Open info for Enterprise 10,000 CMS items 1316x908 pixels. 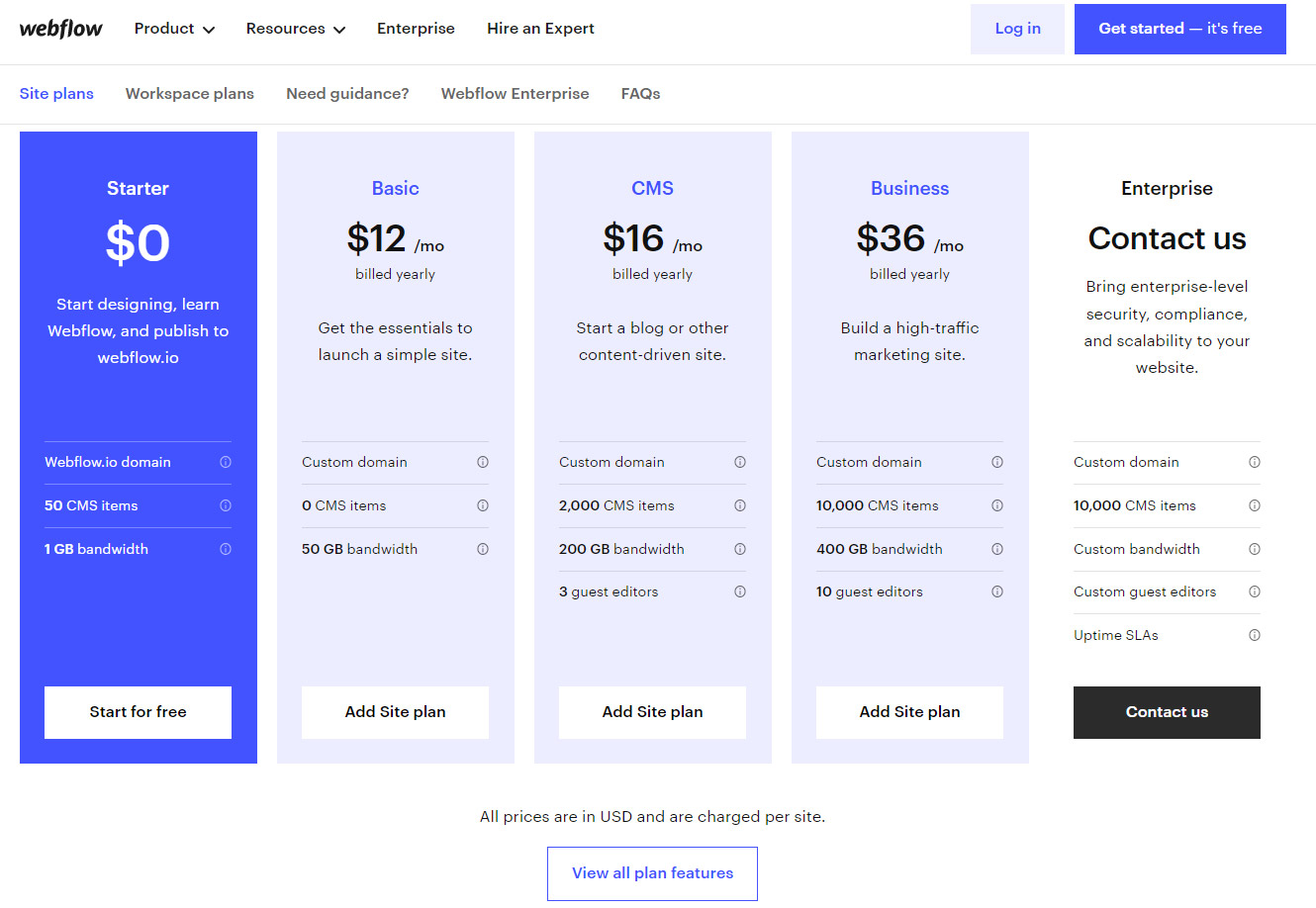(x=1255, y=505)
